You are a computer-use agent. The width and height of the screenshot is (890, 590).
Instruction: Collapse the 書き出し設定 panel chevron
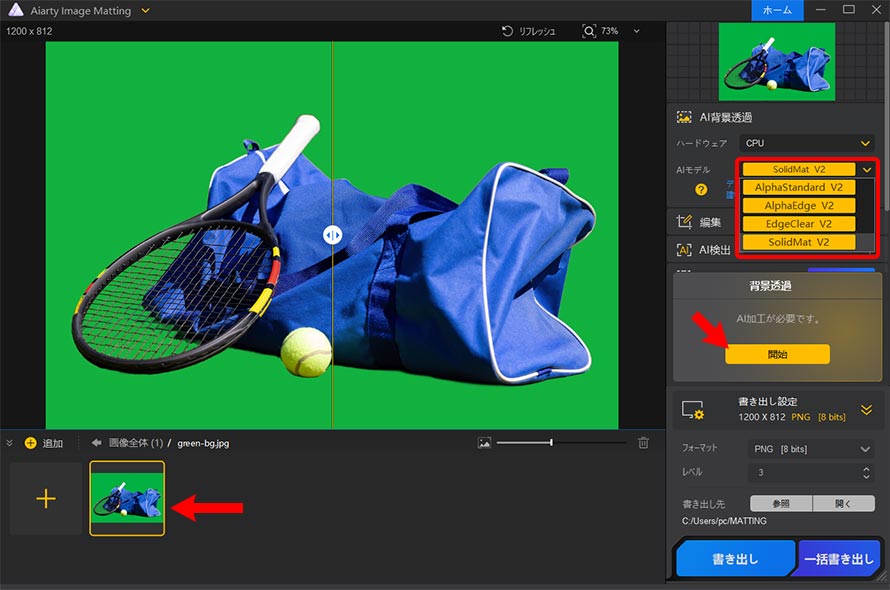click(867, 409)
